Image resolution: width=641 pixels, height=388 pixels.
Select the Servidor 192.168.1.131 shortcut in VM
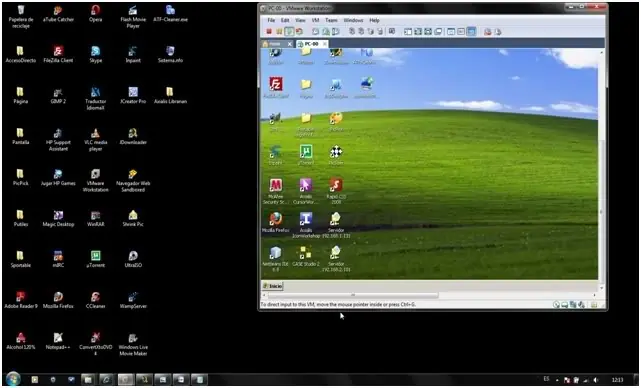pyautogui.click(x=336, y=225)
